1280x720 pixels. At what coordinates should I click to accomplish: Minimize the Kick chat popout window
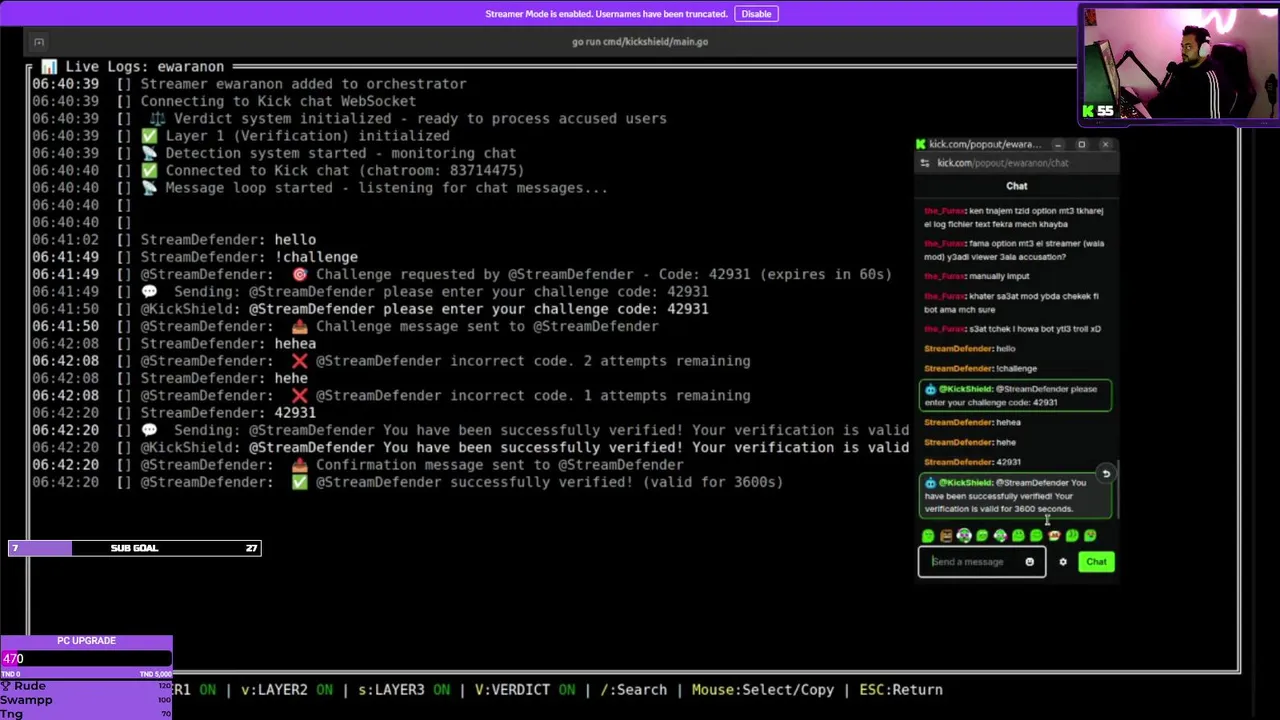tap(1058, 145)
